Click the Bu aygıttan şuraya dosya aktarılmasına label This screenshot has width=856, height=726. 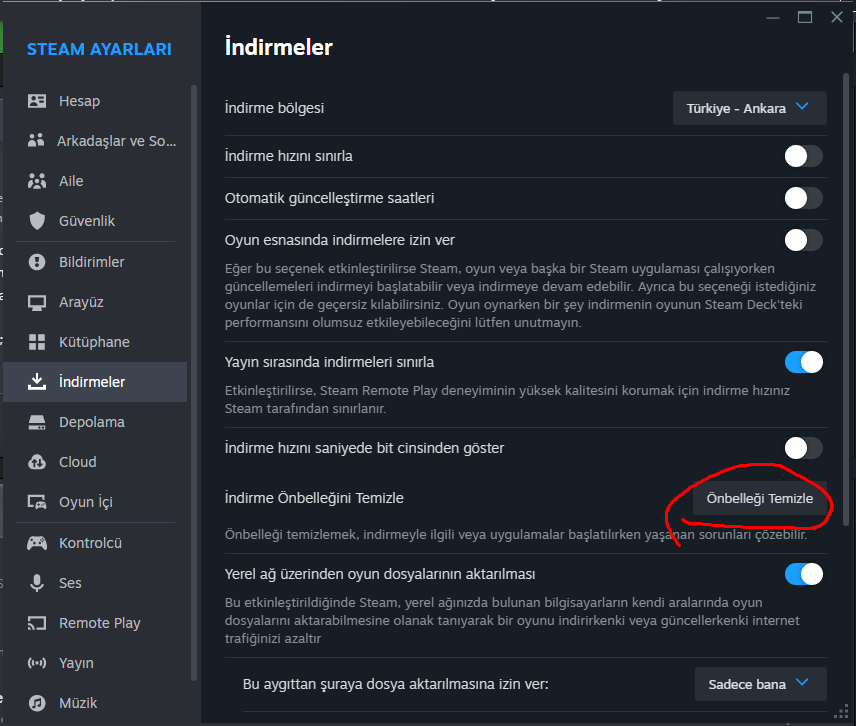coord(395,684)
